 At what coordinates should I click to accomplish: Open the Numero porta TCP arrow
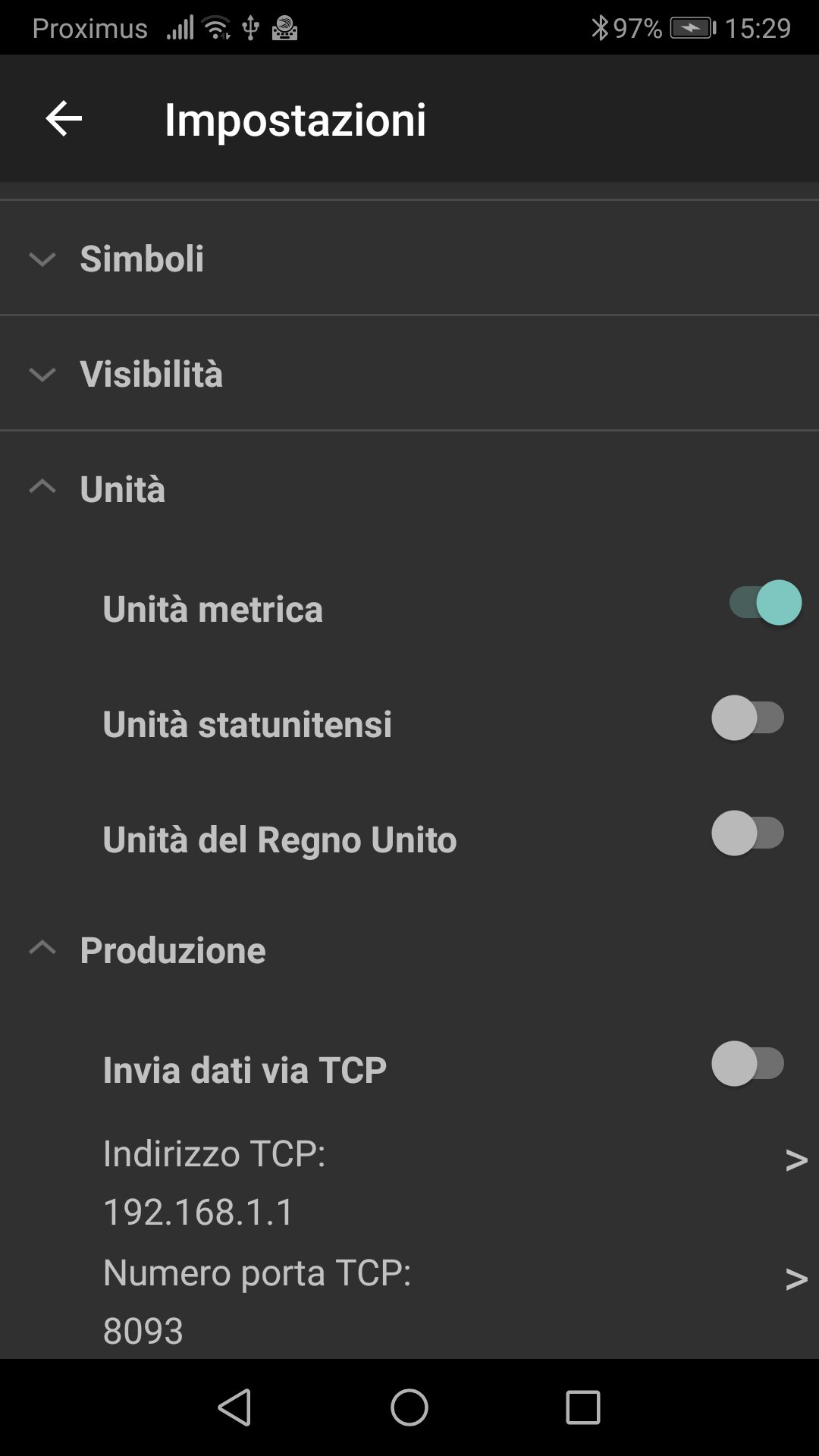point(795,1279)
